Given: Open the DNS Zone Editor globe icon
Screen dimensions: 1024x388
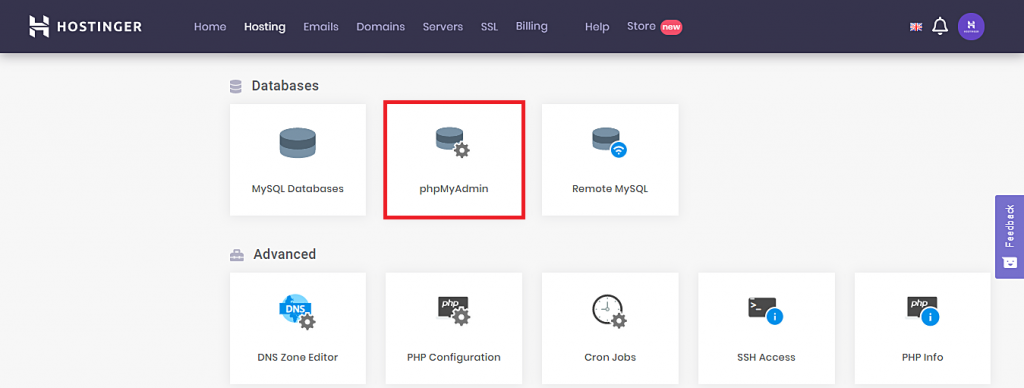Looking at the screenshot, I should [x=297, y=312].
